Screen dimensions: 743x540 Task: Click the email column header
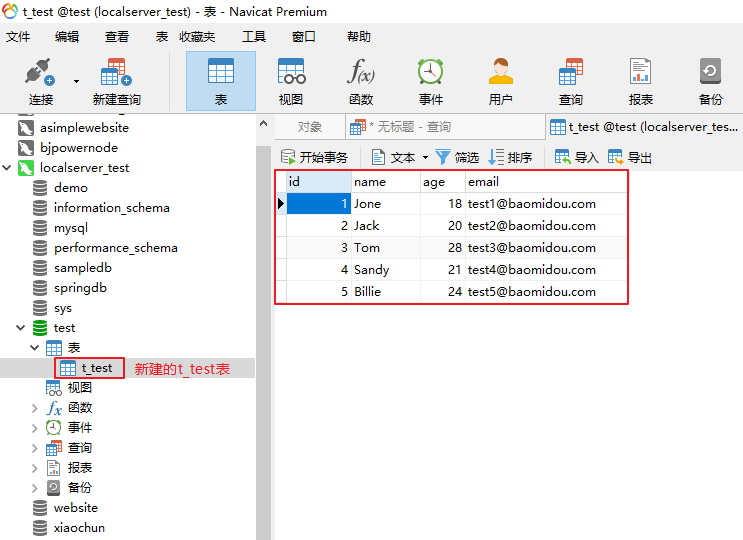(x=546, y=182)
